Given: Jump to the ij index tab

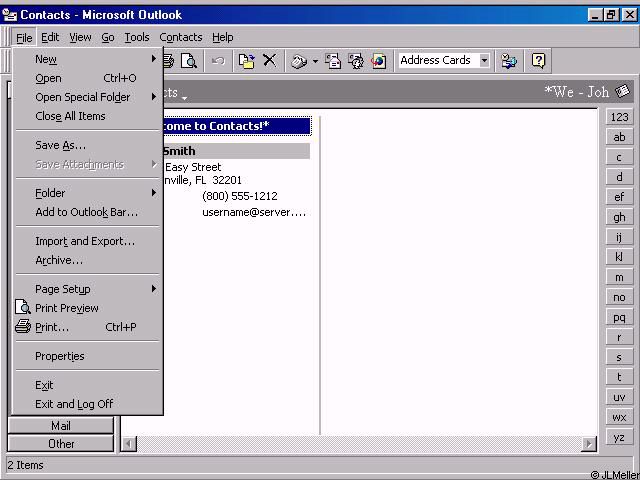Looking at the screenshot, I should 619,237.
